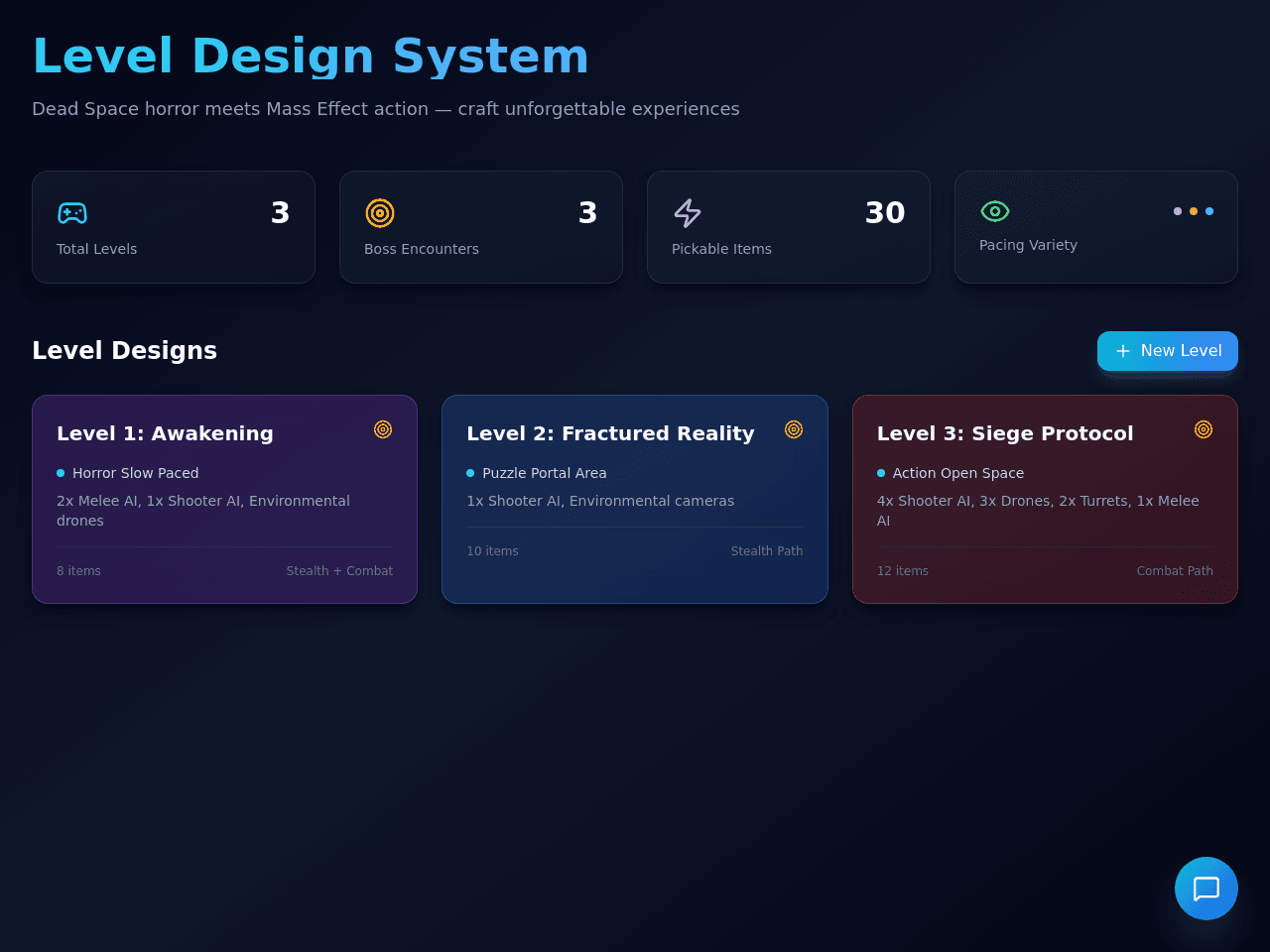Click the Action Open Space tag
This screenshot has width=1270, height=952.
click(958, 473)
